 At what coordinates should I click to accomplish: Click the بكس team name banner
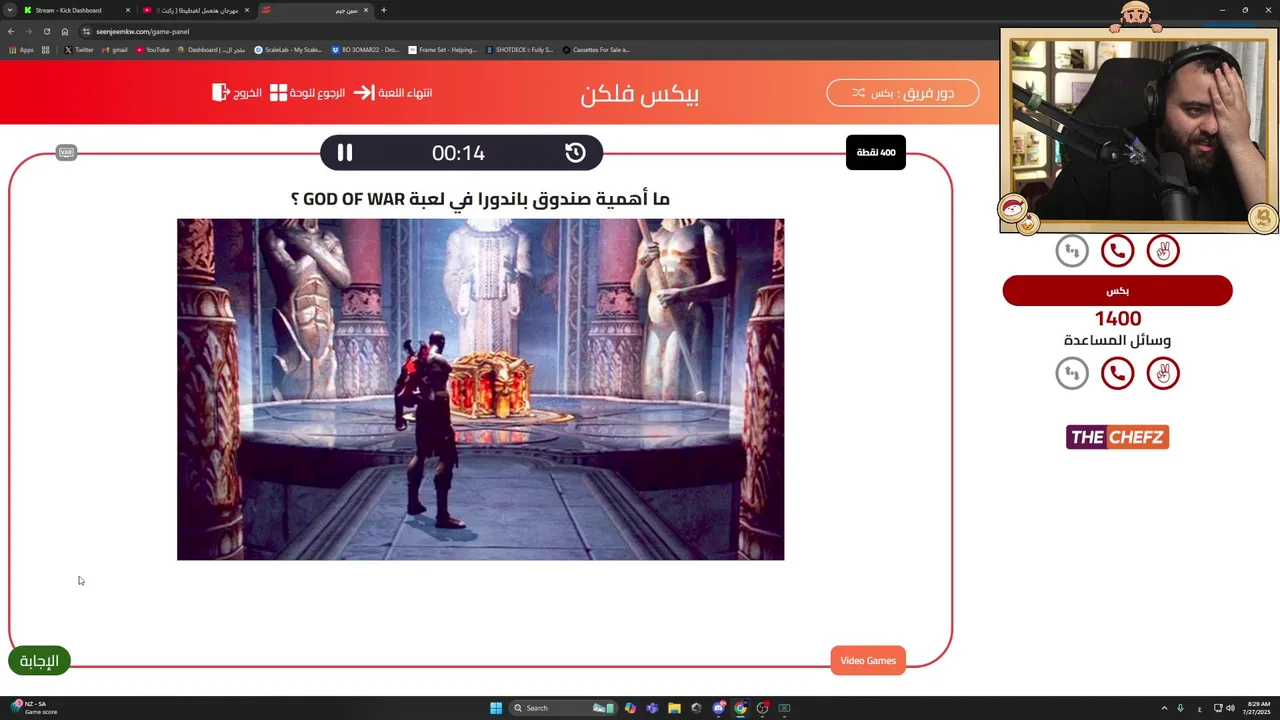(x=1117, y=290)
